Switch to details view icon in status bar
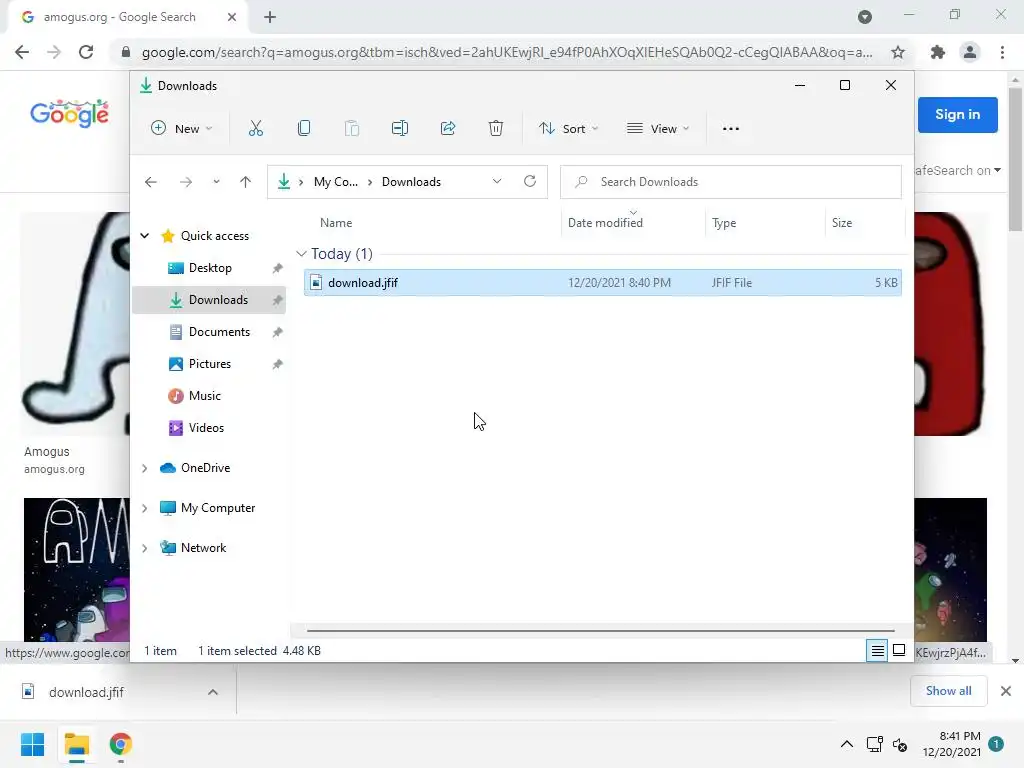The image size is (1024, 768). click(x=877, y=650)
